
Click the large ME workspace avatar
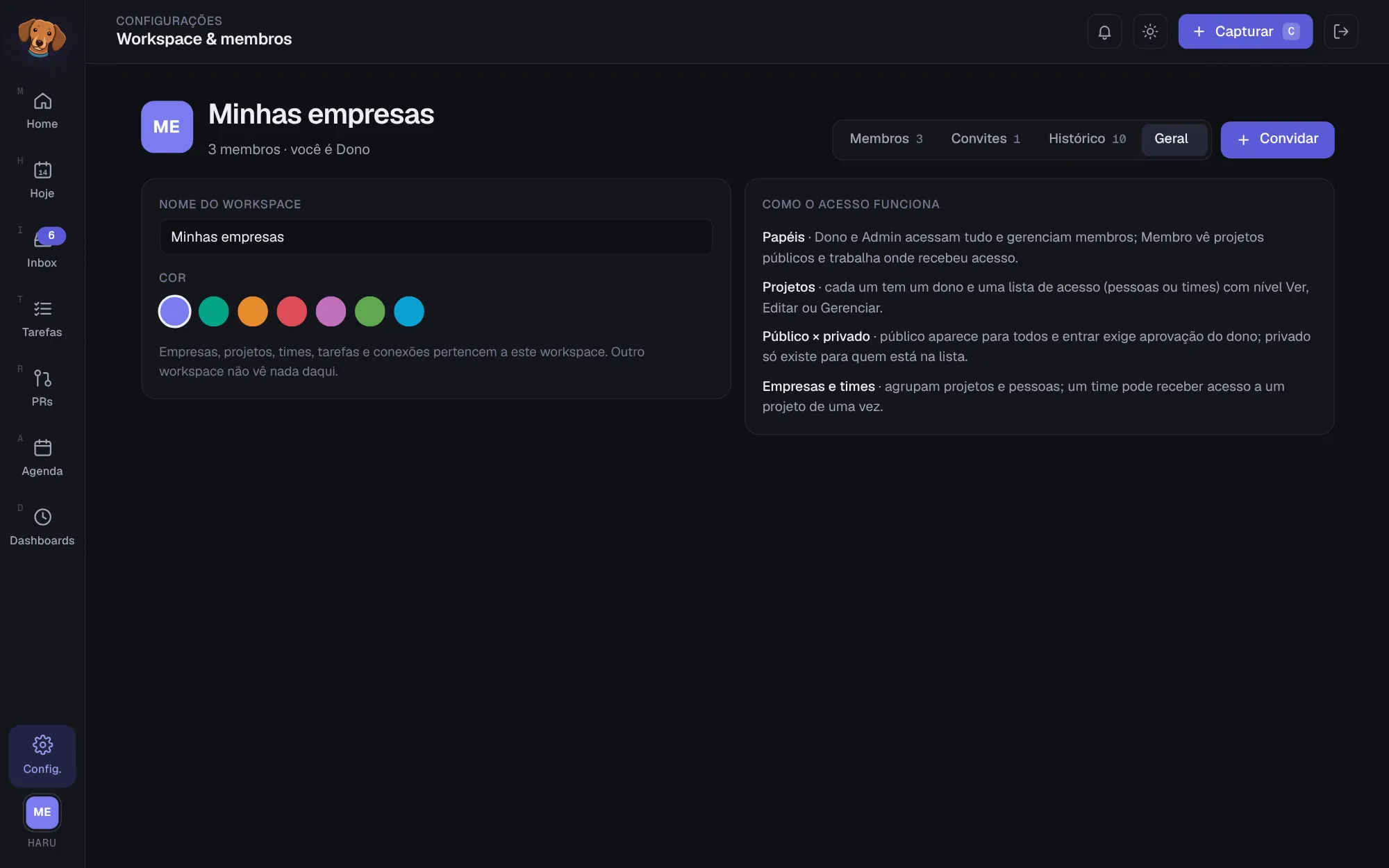coord(167,126)
